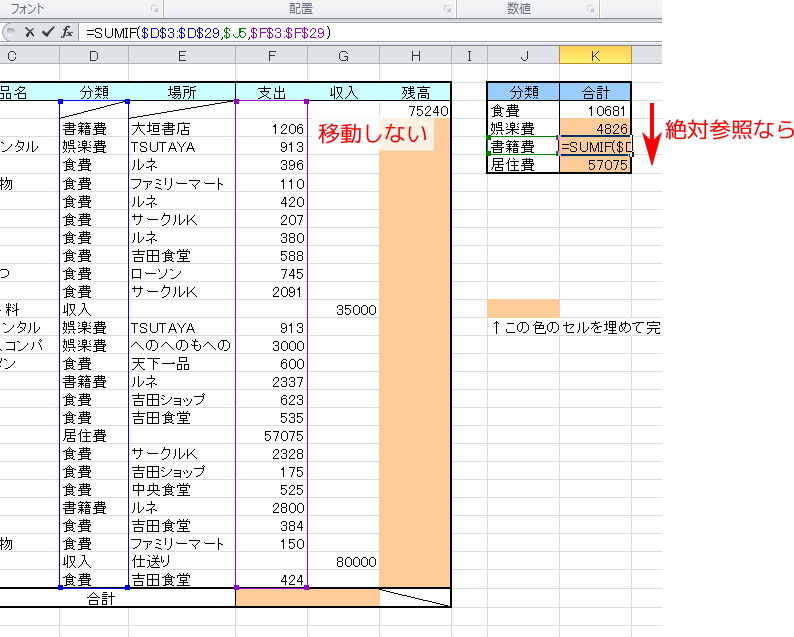Click the 残高 header cell

coord(415,92)
